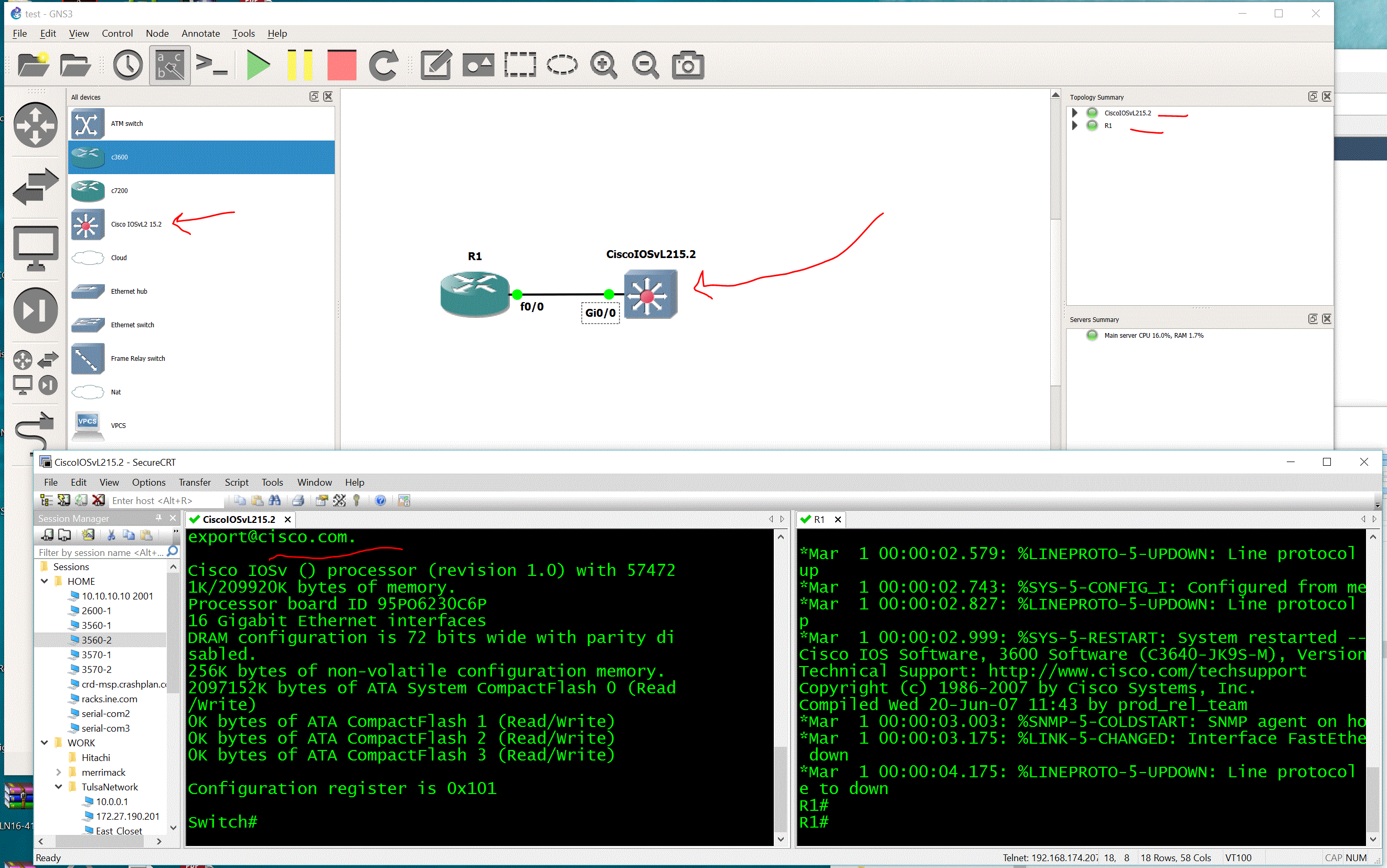
Task: Stop all nodes with red square icon
Action: coord(342,65)
